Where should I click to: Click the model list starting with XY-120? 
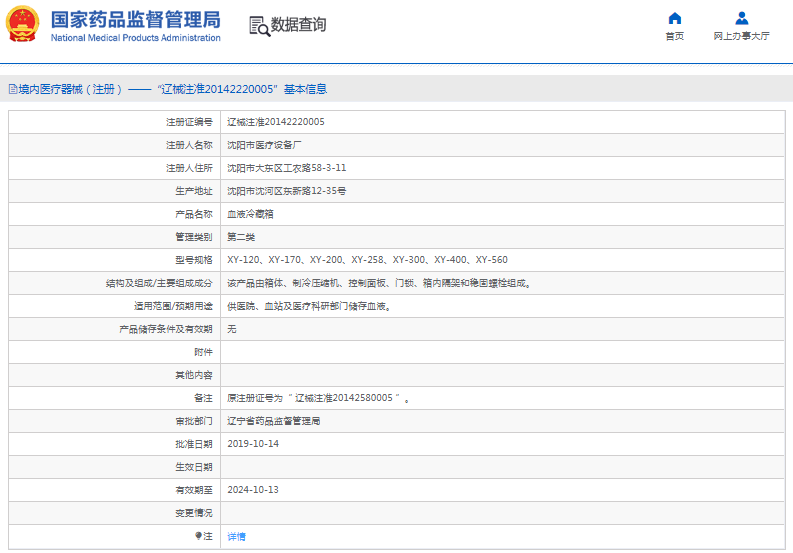[367, 259]
